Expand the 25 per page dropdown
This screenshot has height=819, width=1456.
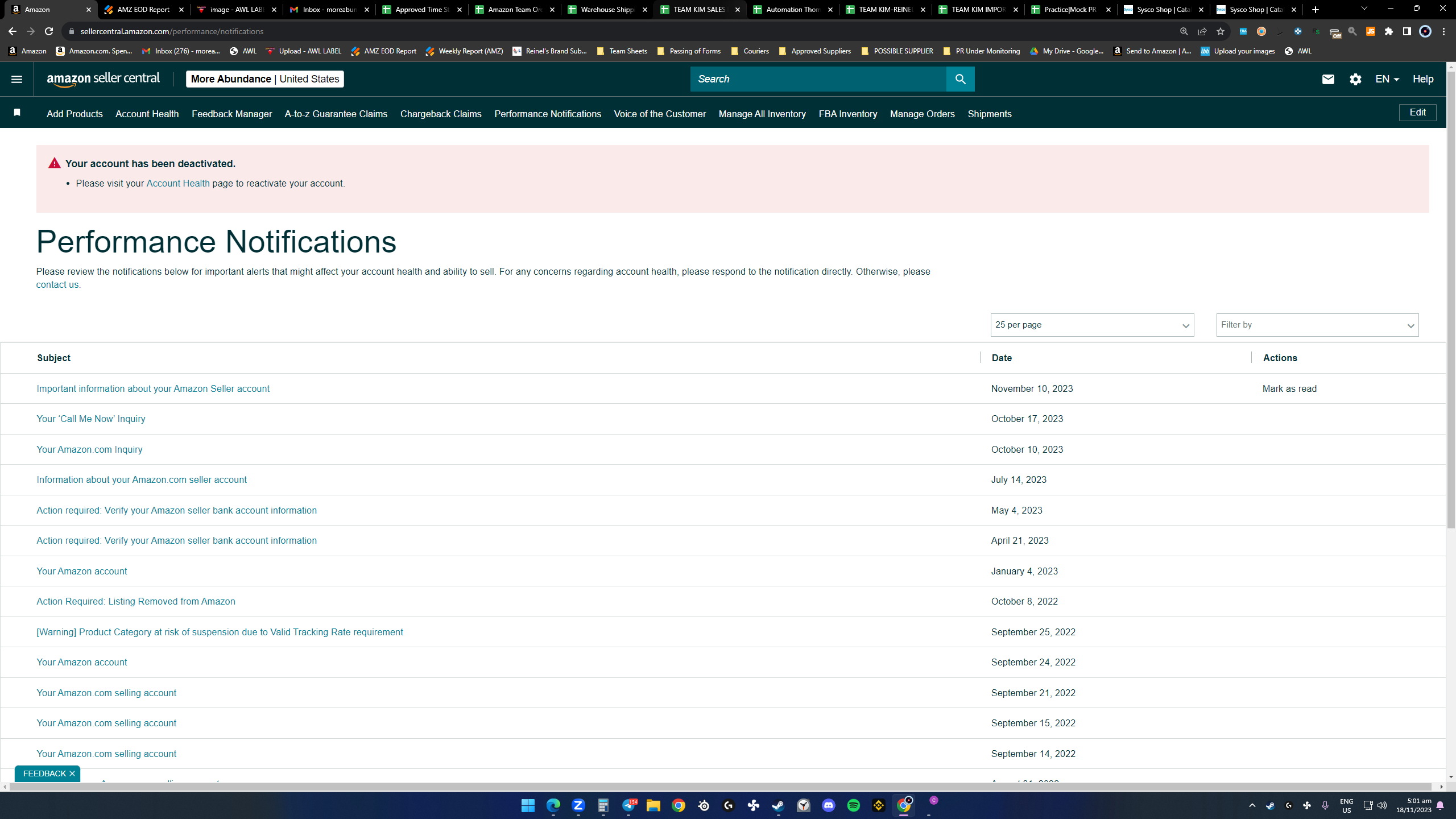tap(1092, 325)
